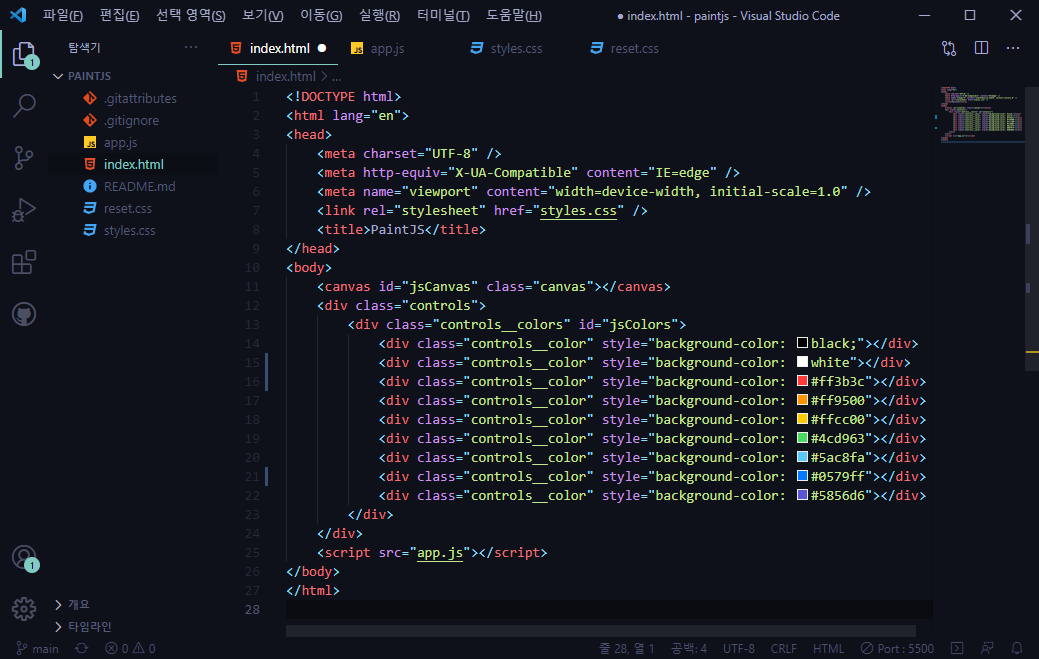Switch to the reset.css tab
This screenshot has height=659, width=1039.
tap(634, 48)
